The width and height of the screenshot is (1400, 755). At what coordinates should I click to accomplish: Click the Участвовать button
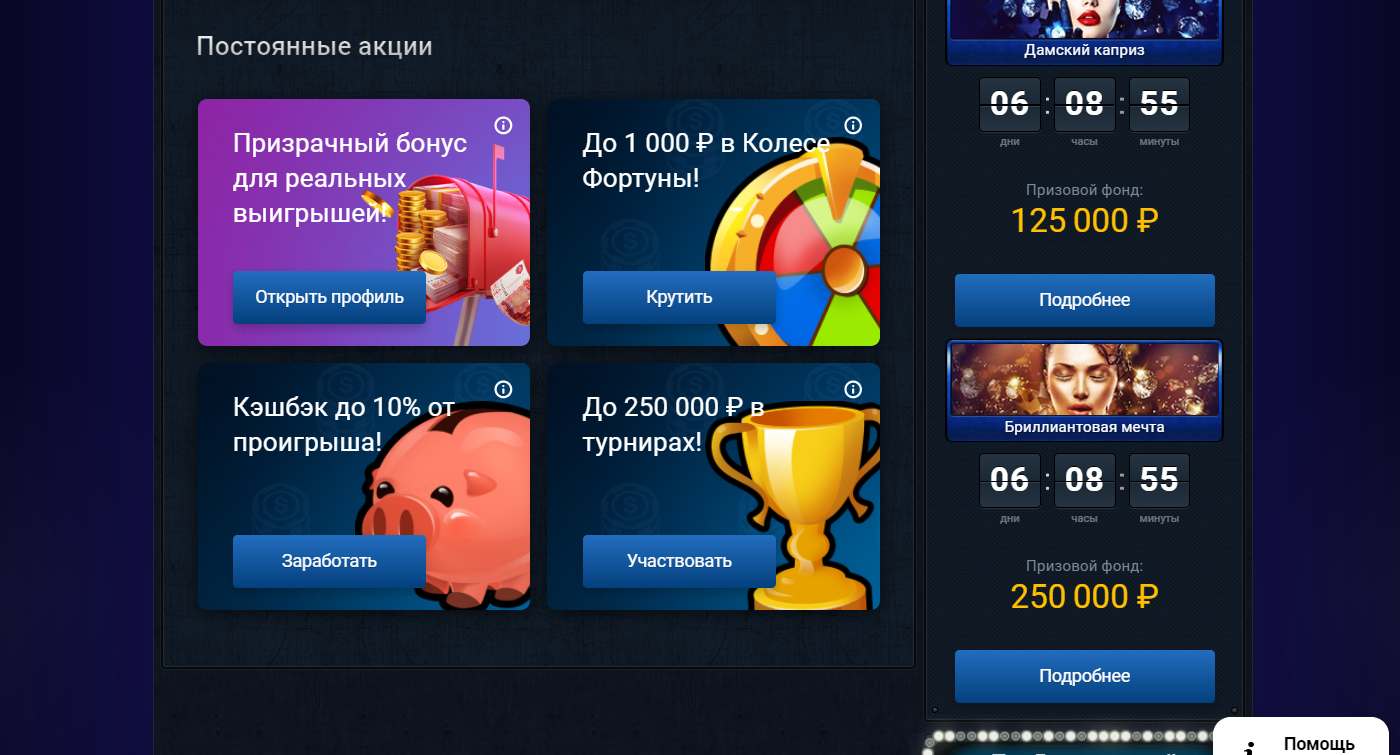679,561
